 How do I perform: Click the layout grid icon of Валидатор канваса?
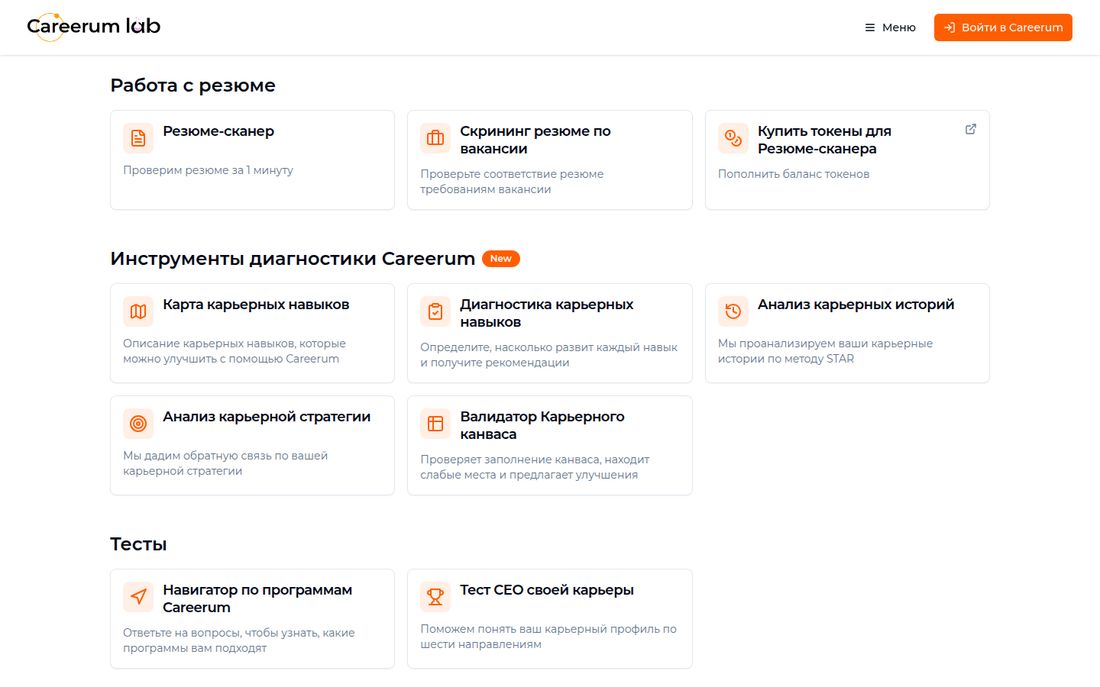436,424
